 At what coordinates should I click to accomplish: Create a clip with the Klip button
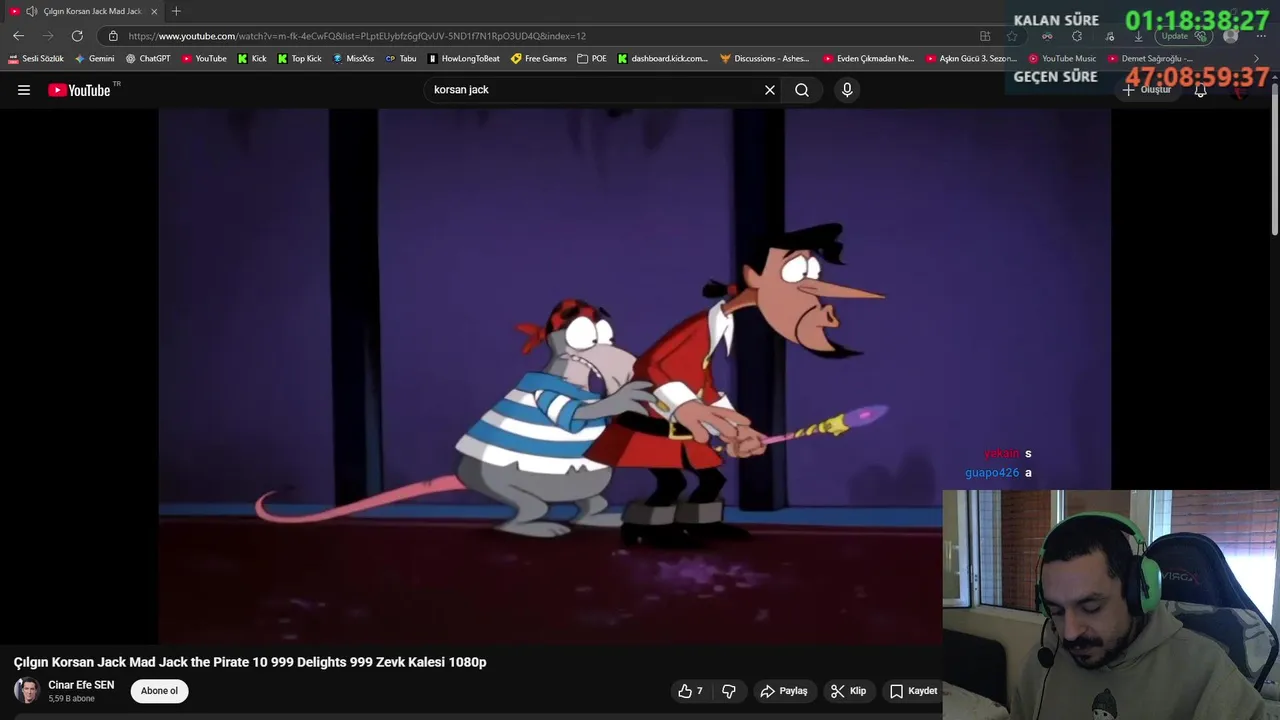pos(848,691)
